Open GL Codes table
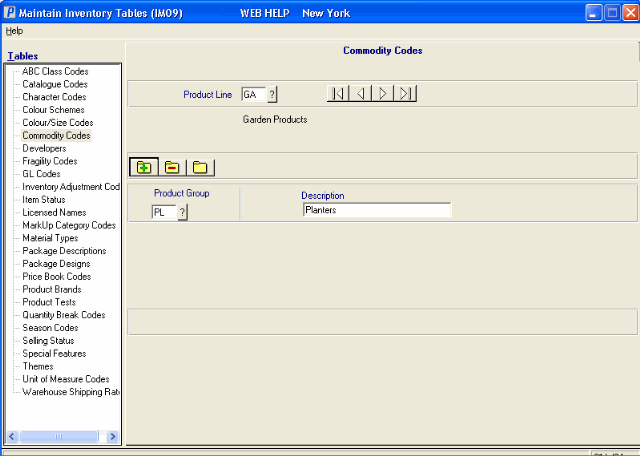The height and width of the screenshot is (456, 640). click(x=41, y=174)
